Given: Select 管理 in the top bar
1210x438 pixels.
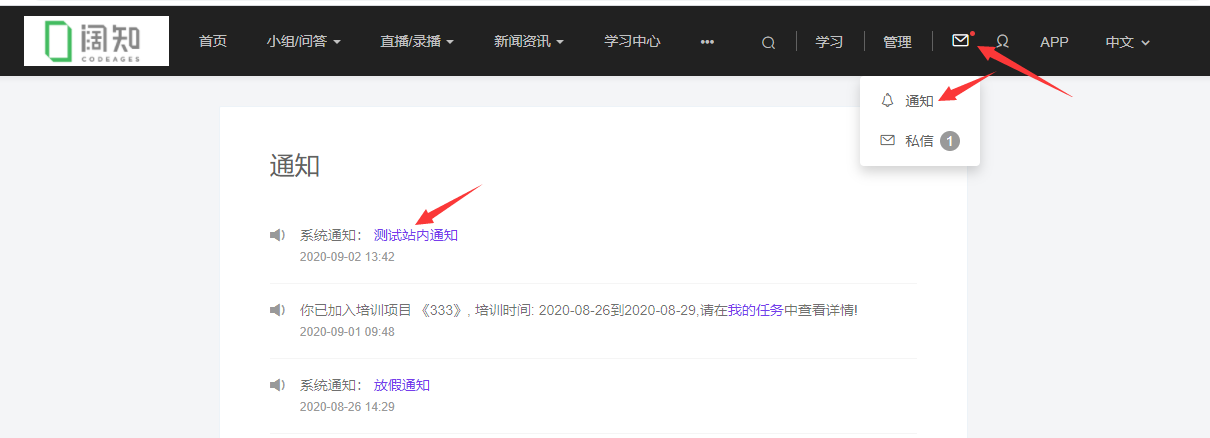Looking at the screenshot, I should click(x=897, y=42).
